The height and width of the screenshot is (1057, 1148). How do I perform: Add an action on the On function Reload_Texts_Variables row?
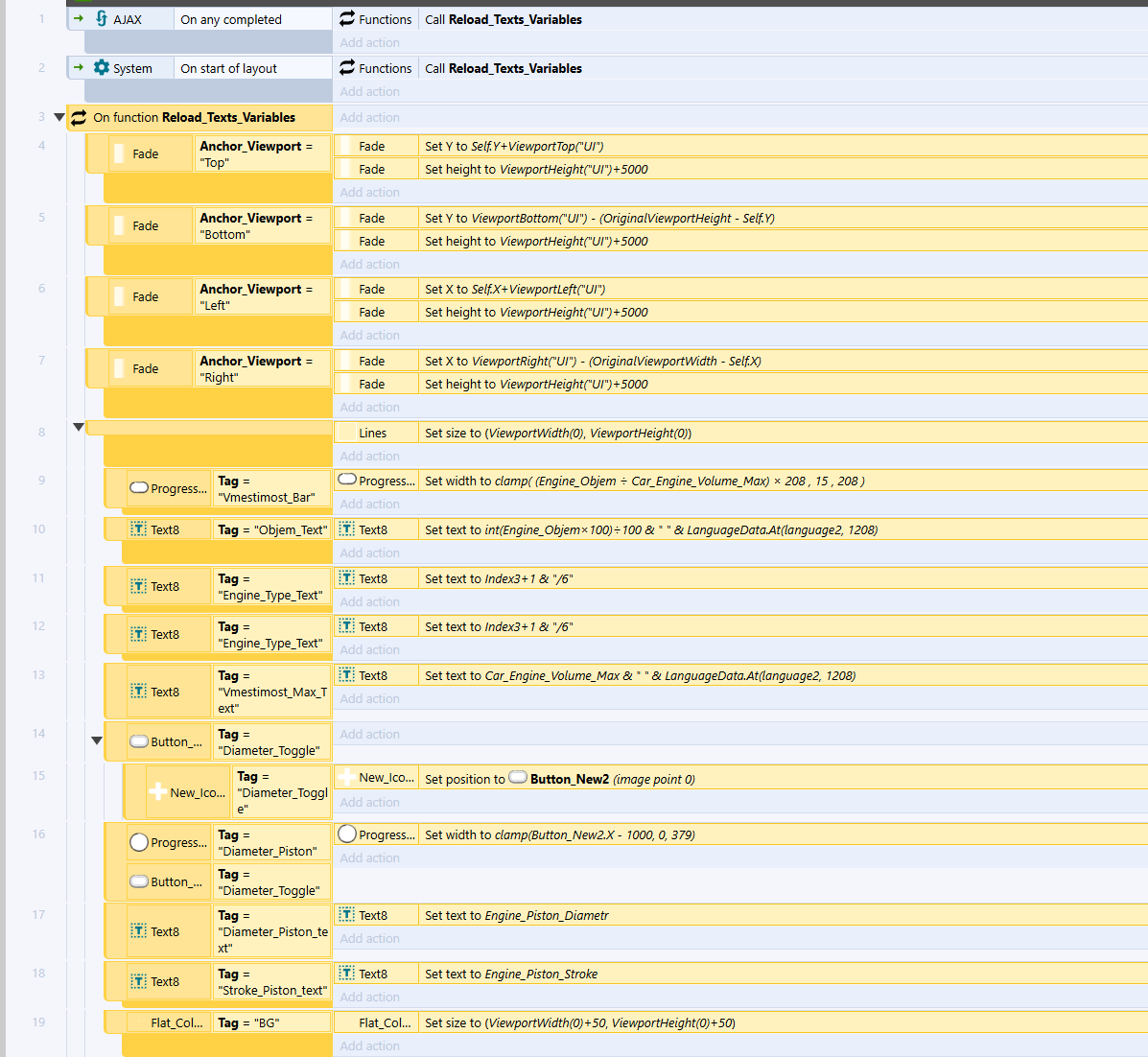[x=370, y=117]
